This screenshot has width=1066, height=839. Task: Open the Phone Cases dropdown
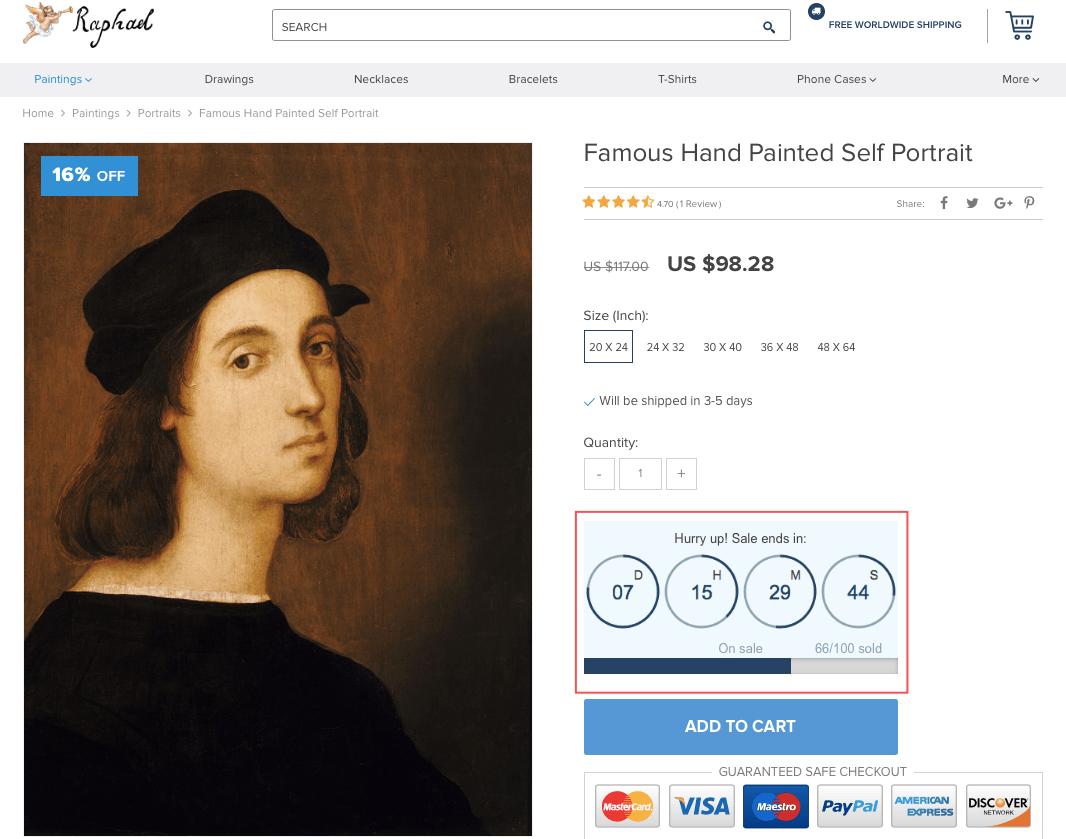click(836, 78)
